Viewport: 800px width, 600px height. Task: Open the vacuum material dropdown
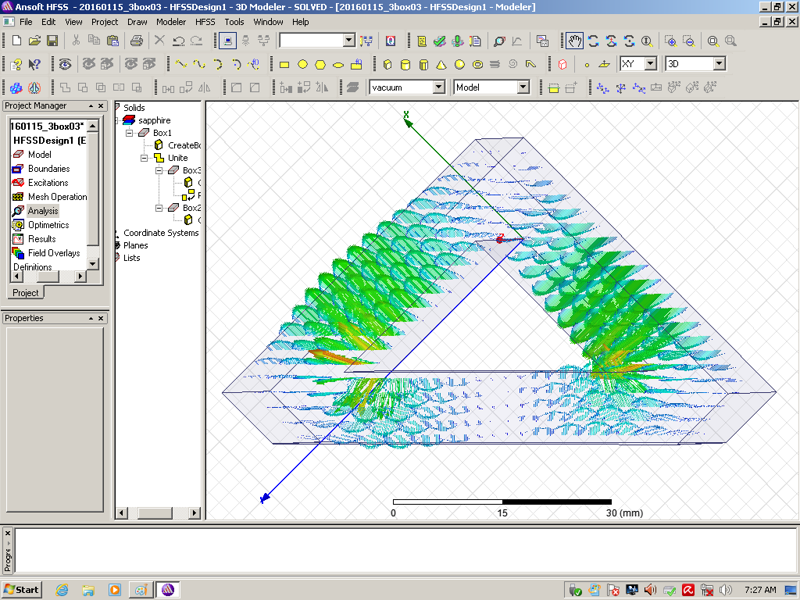point(438,88)
